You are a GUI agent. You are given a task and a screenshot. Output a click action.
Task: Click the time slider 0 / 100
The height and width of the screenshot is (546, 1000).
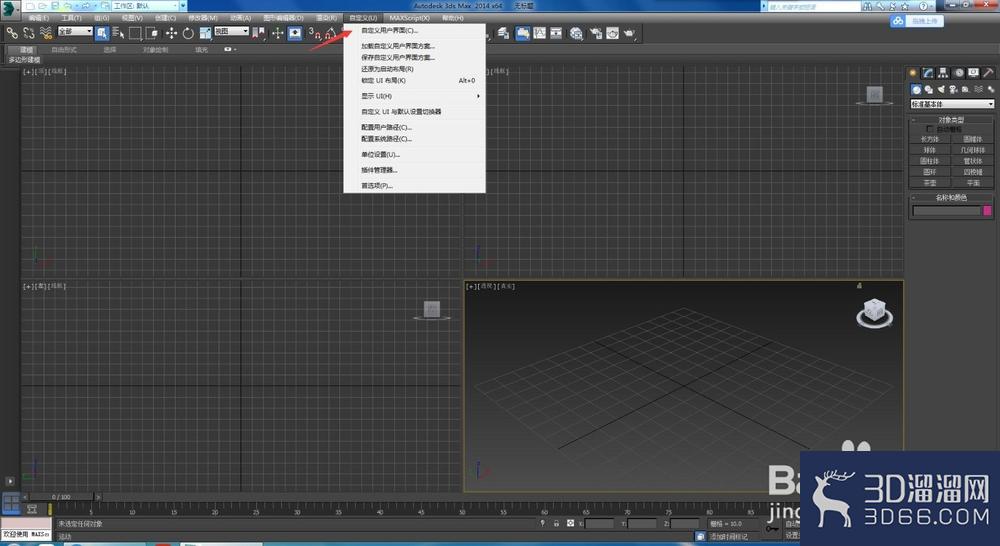(62, 496)
